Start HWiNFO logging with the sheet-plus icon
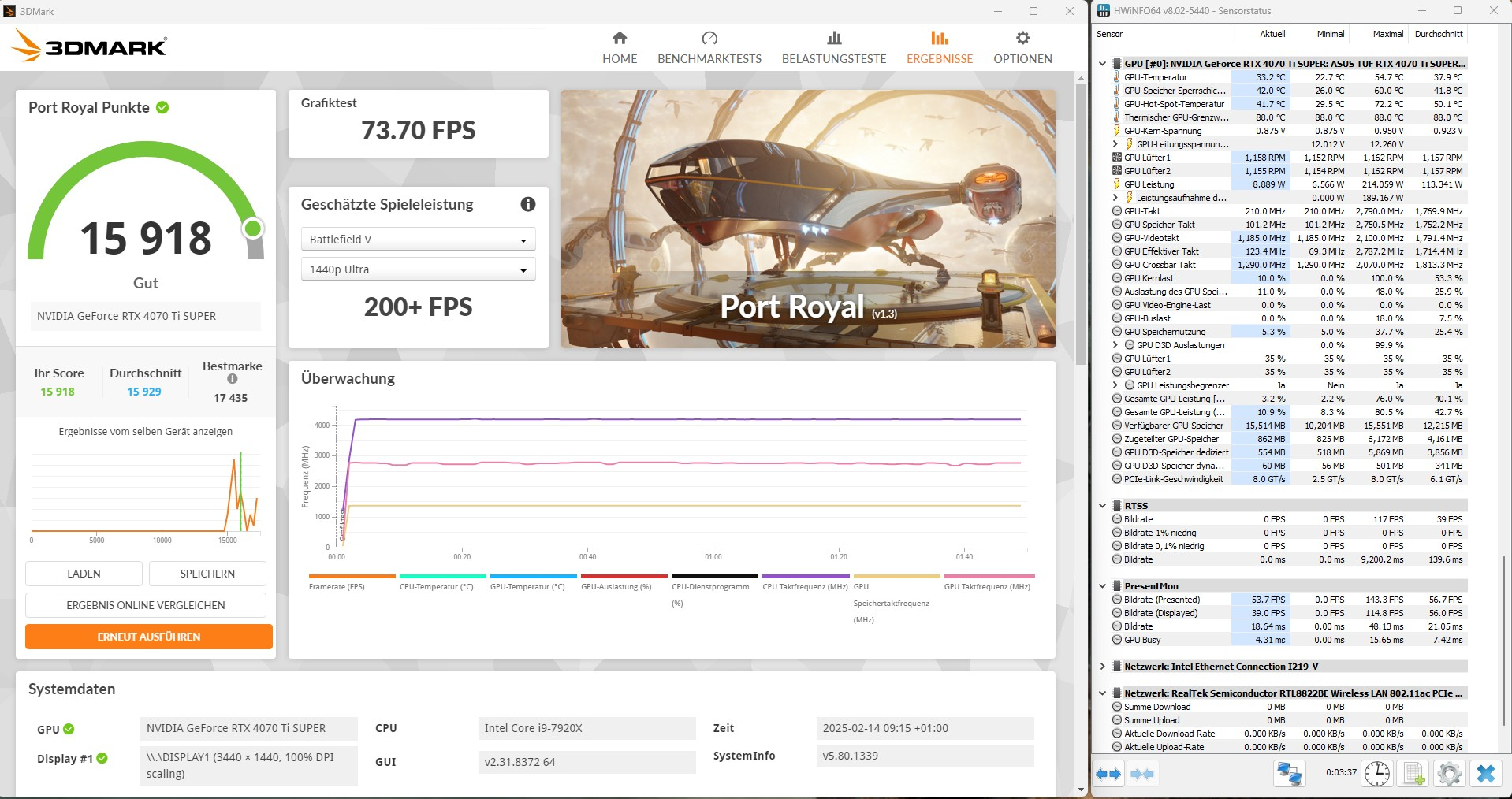The height and width of the screenshot is (799, 1512). [1412, 773]
